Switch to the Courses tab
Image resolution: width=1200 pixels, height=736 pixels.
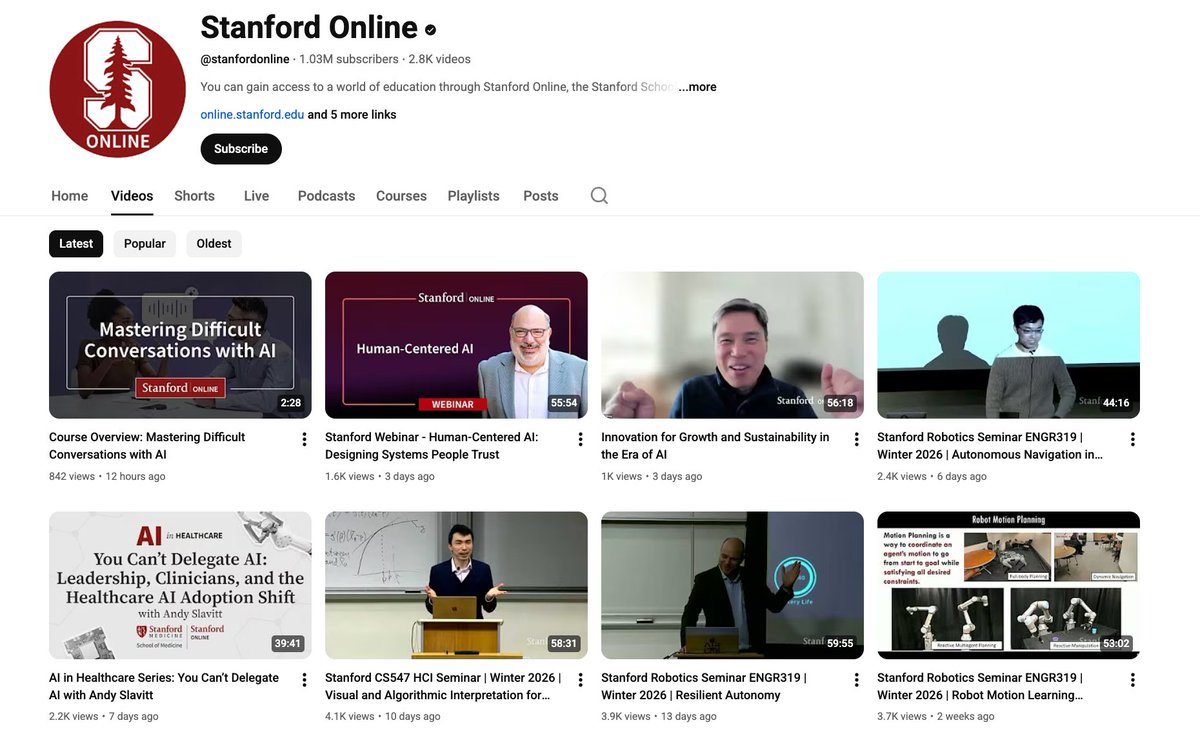[x=401, y=196]
